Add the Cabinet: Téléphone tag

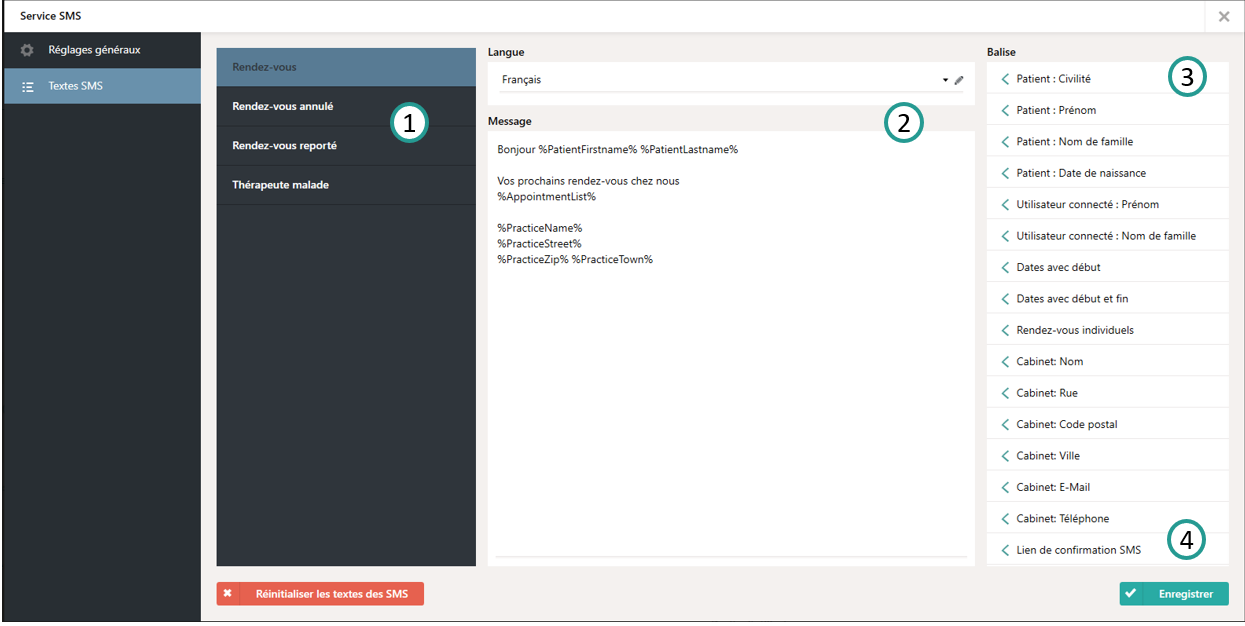[x=1062, y=519]
